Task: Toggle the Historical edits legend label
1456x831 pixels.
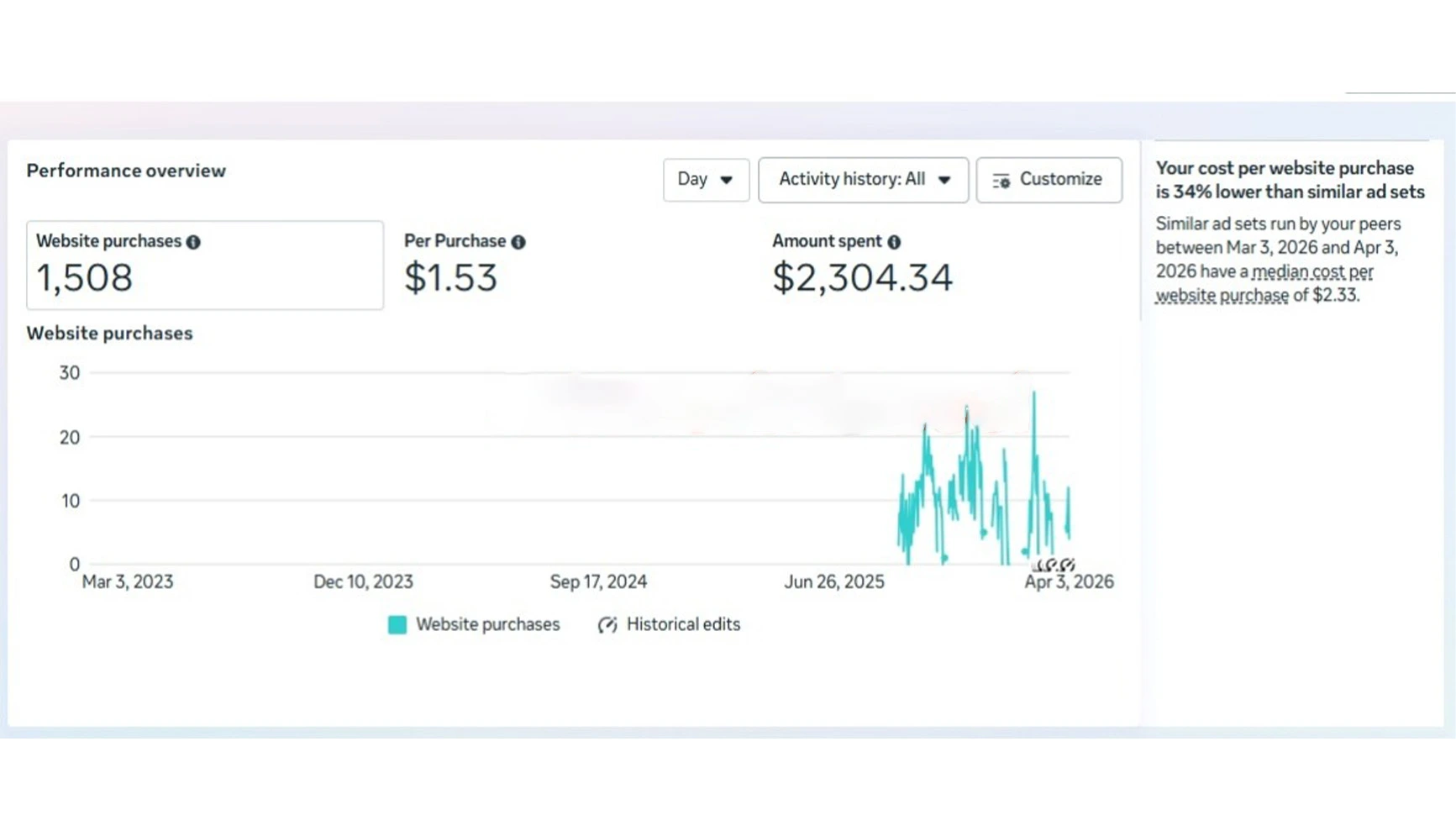Action: click(x=683, y=625)
